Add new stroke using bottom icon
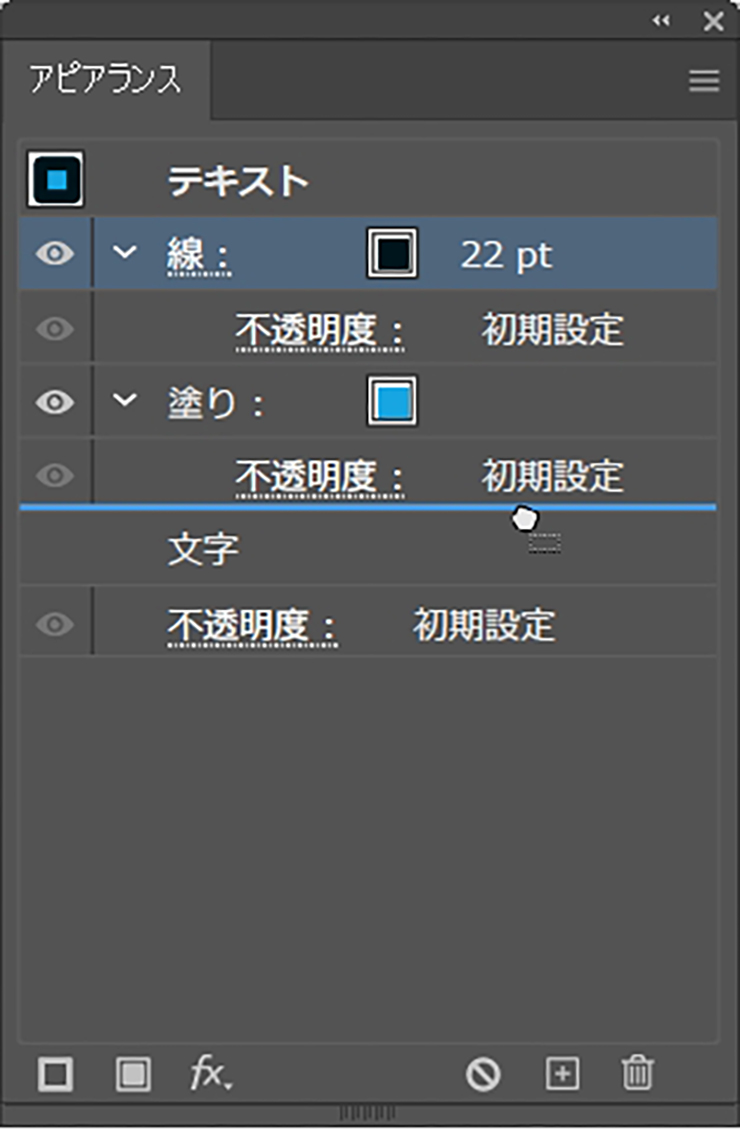This screenshot has width=740, height=1130. click(x=55, y=1075)
